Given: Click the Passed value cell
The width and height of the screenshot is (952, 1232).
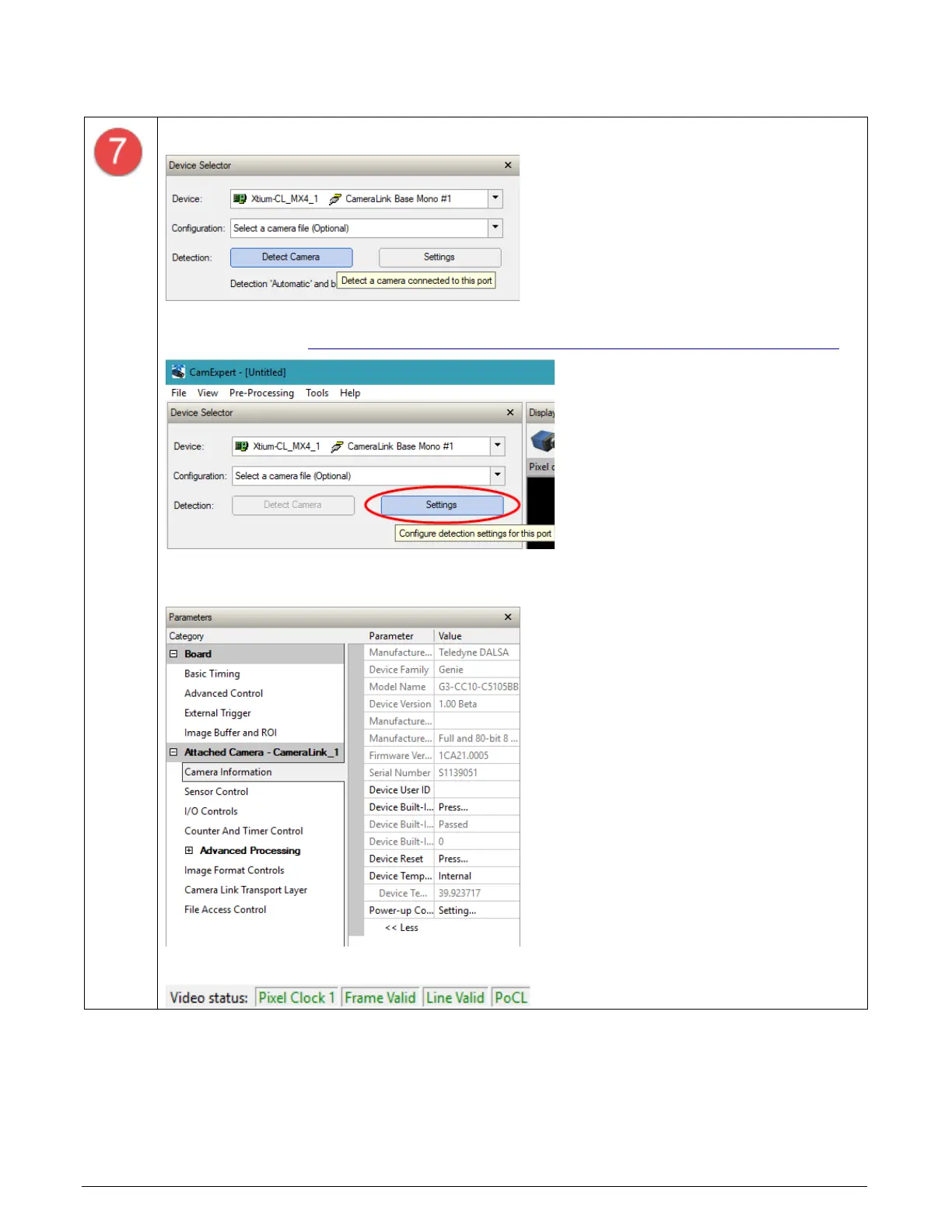Looking at the screenshot, I should tap(477, 824).
